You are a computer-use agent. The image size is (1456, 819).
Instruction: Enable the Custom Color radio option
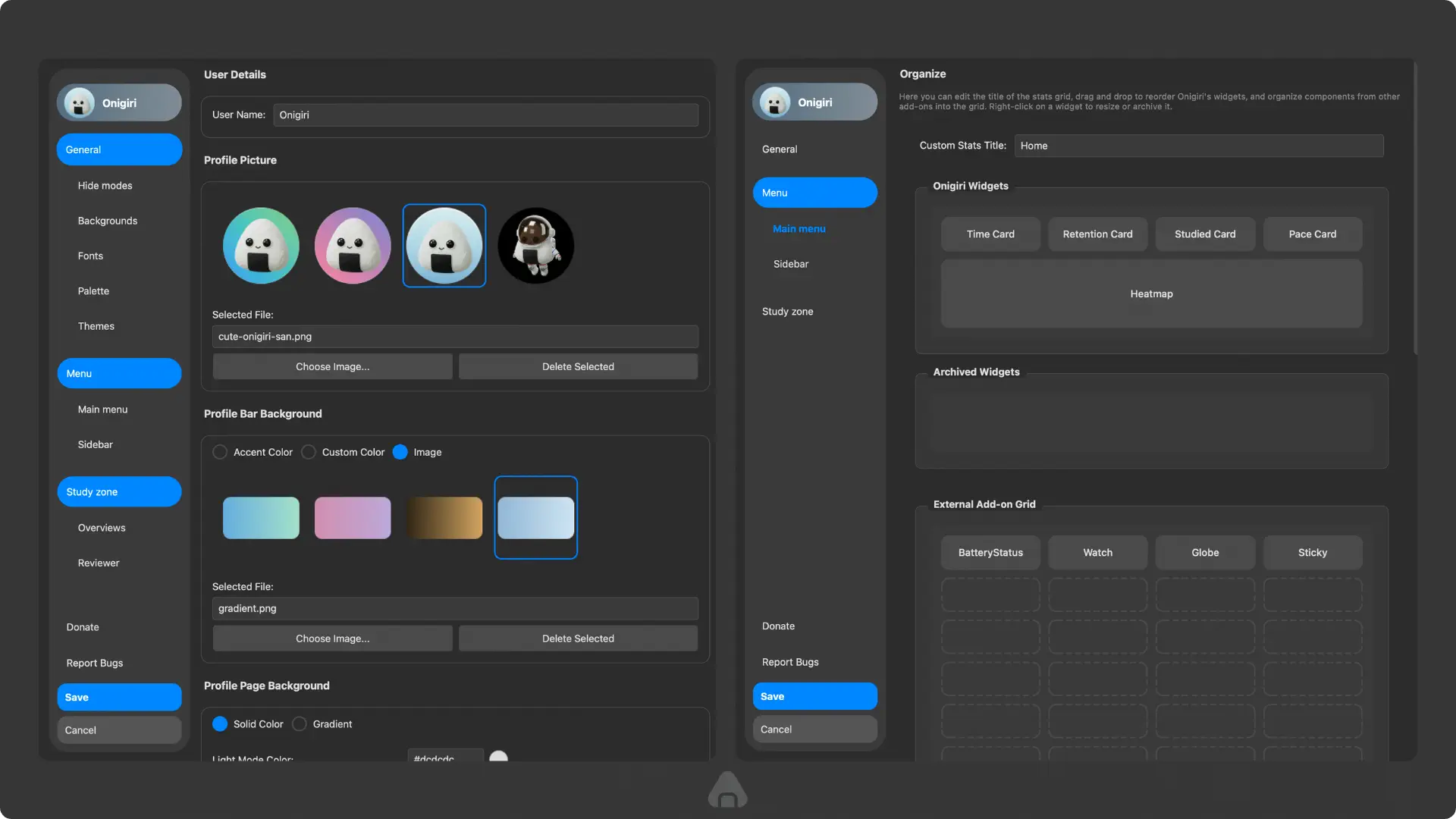tap(309, 452)
